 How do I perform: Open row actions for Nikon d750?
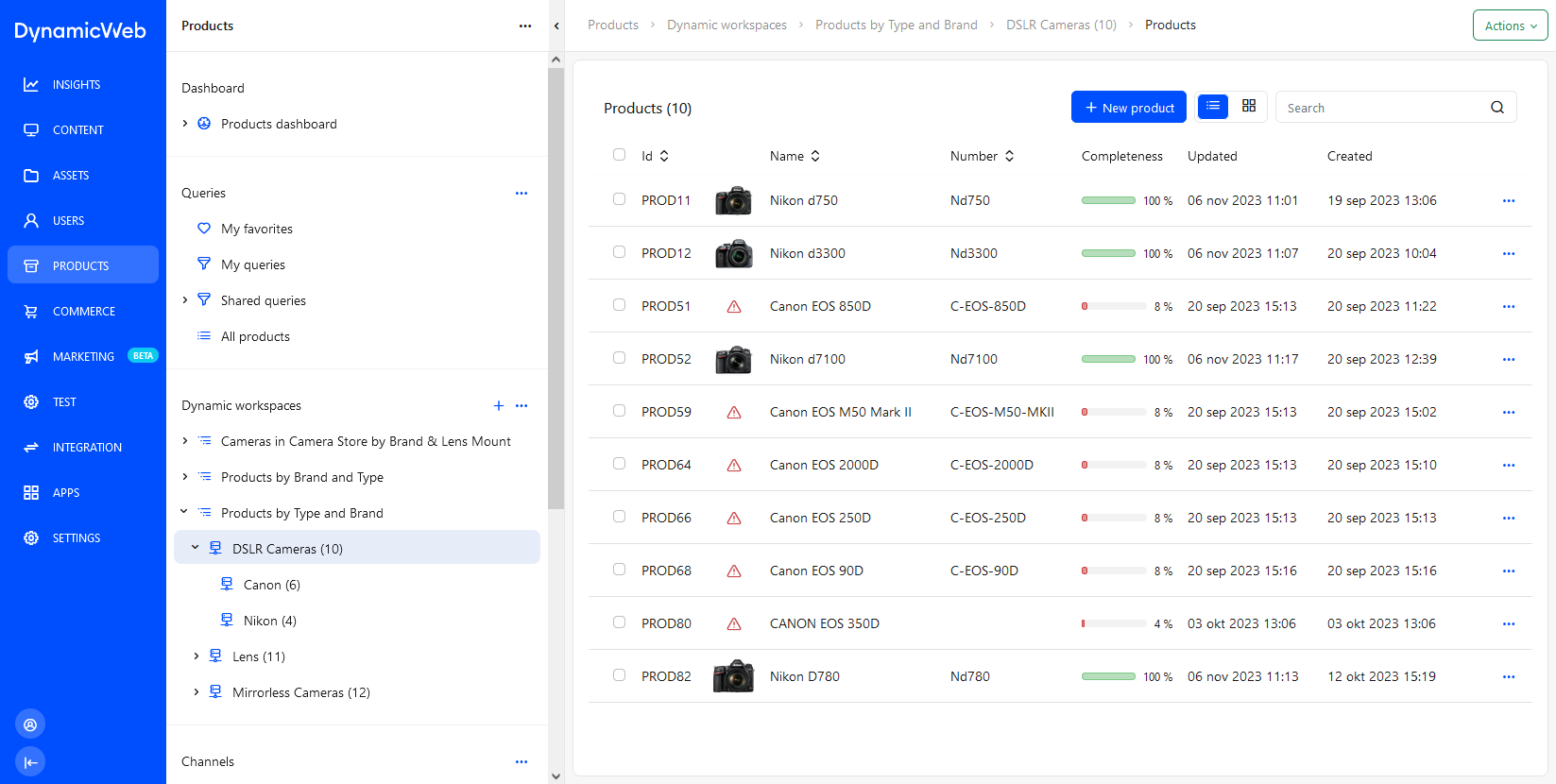tap(1509, 201)
